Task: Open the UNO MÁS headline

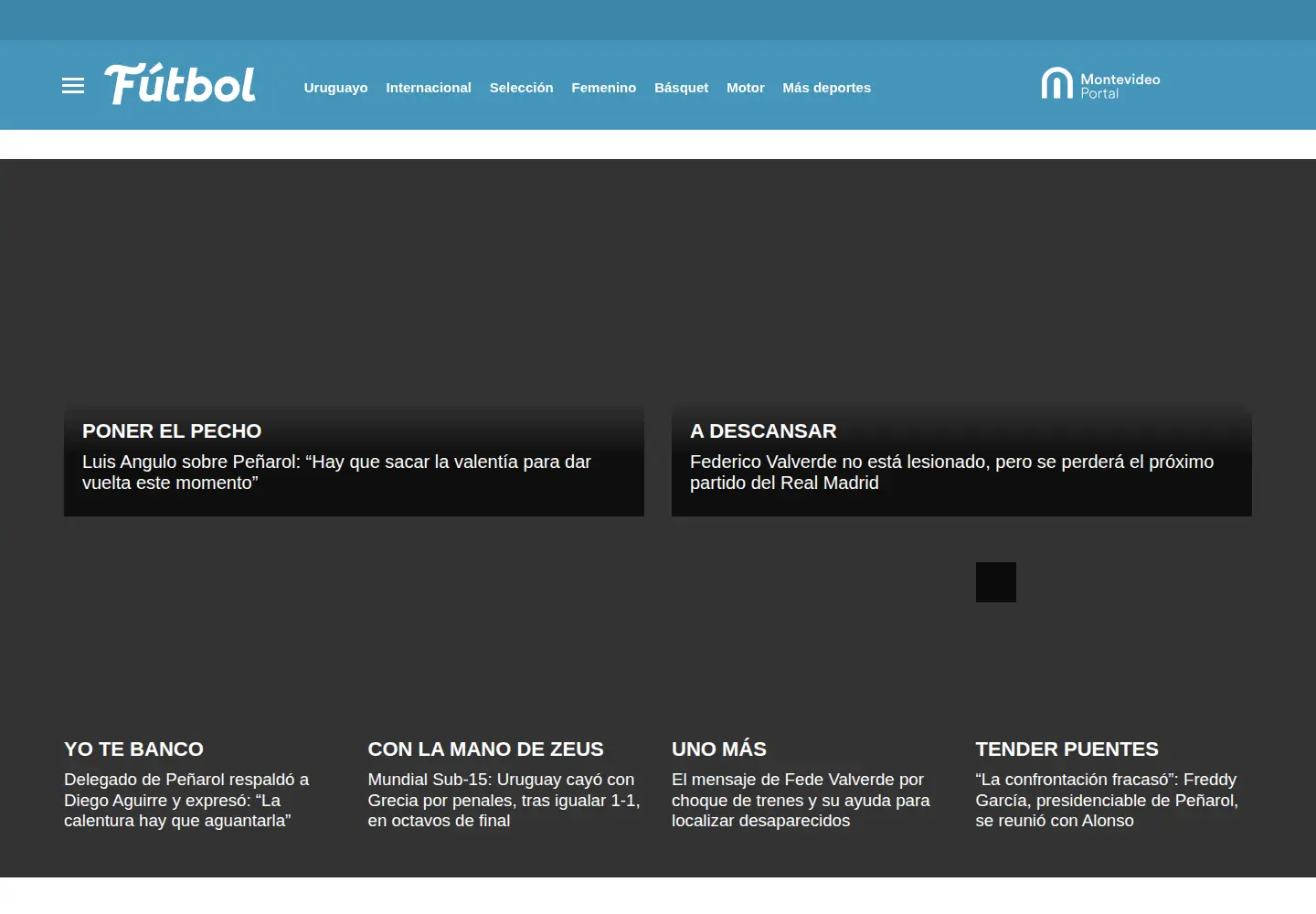Action: tap(719, 749)
